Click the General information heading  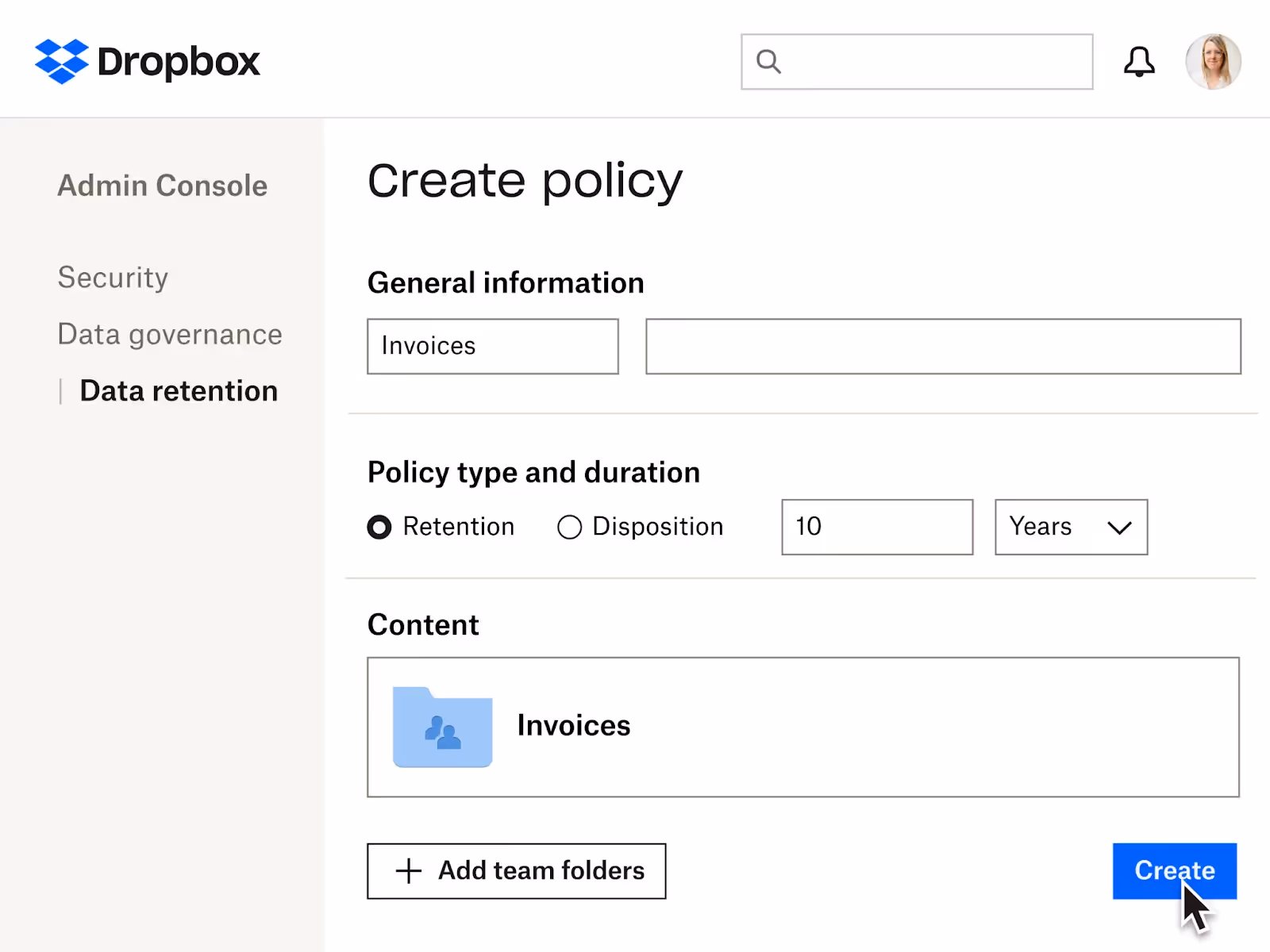506,283
